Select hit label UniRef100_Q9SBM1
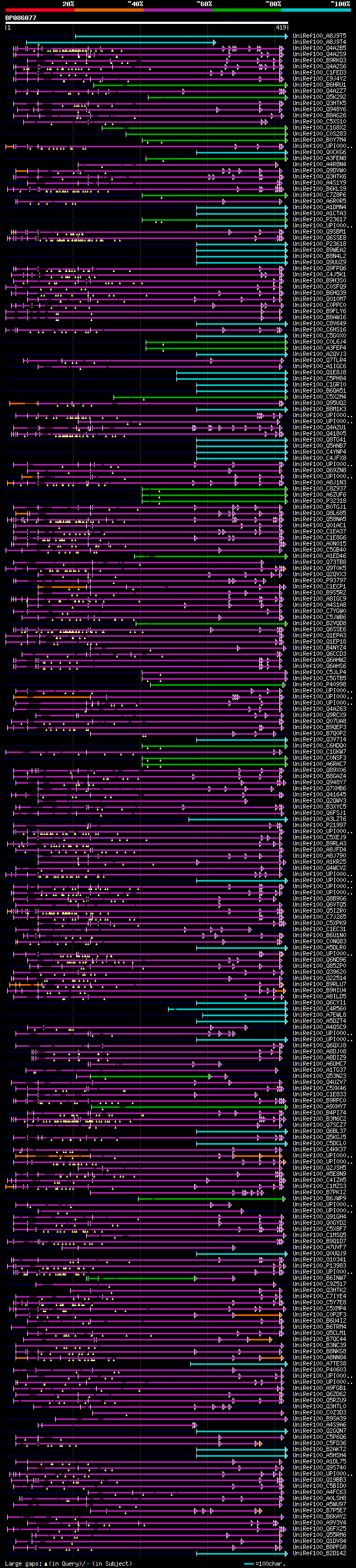The width and height of the screenshot is (356, 1568). (x=319, y=232)
